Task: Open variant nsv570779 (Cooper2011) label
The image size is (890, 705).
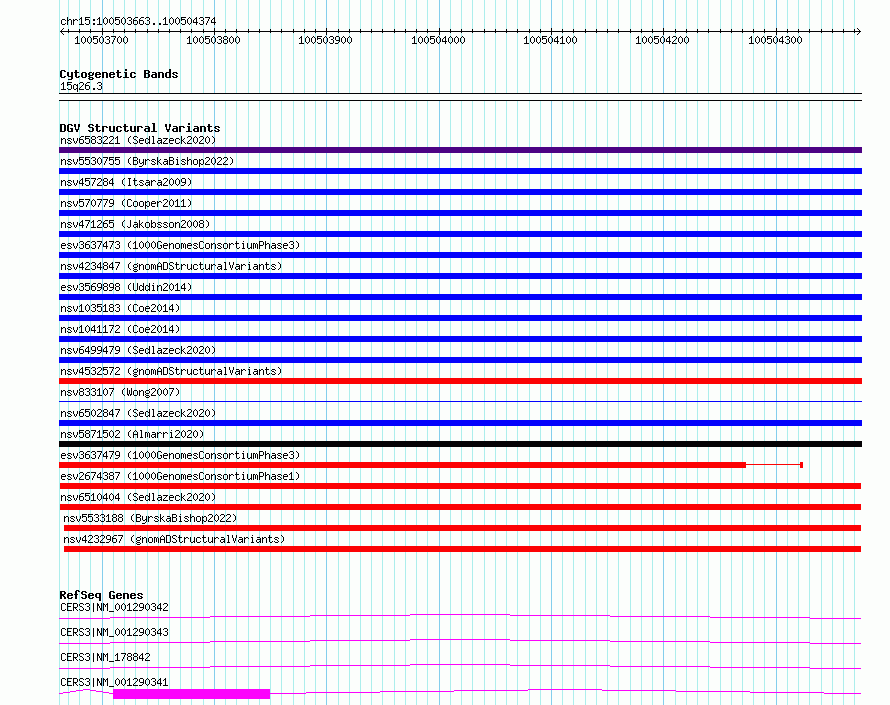Action: 126,203
